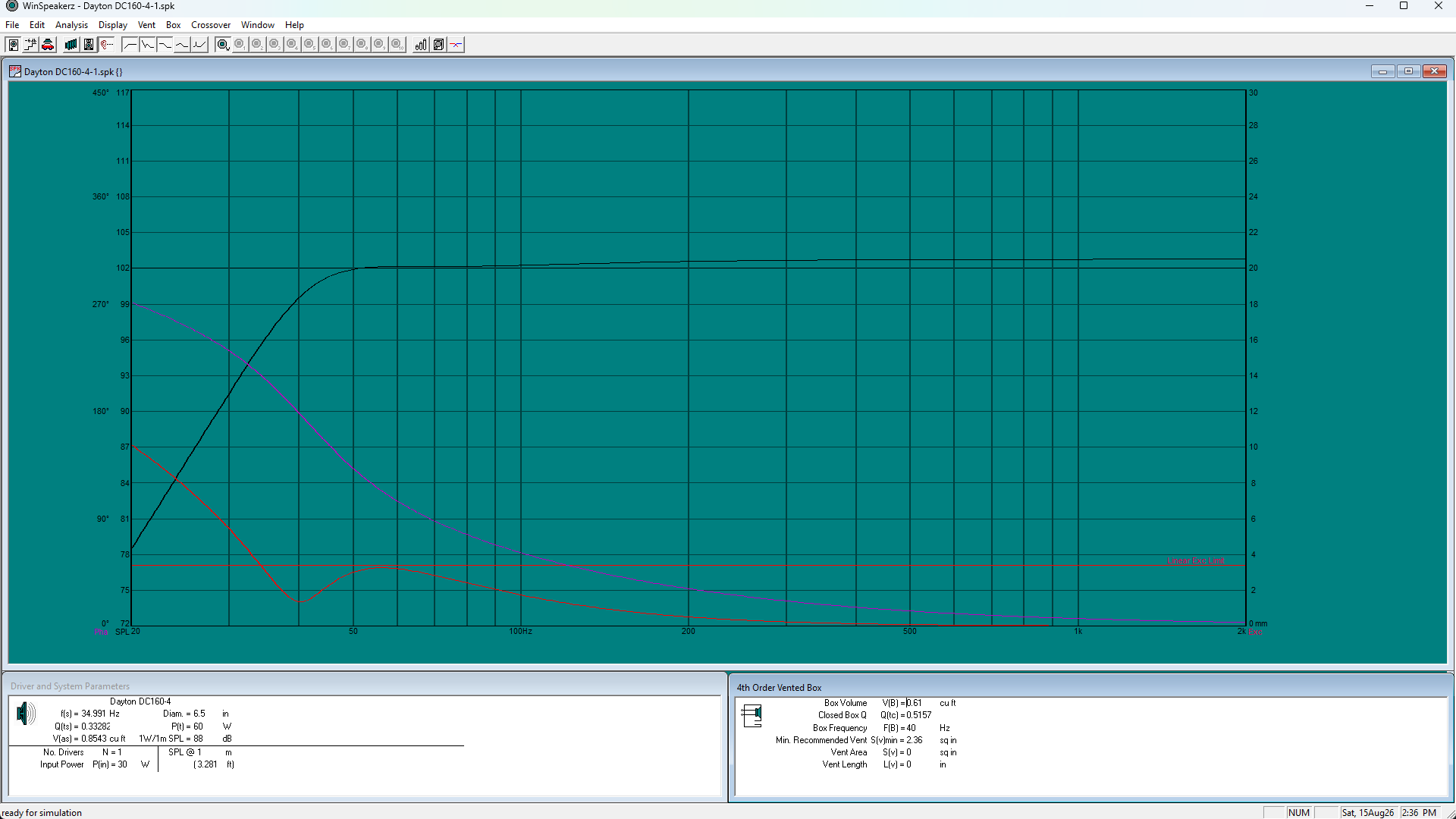Image resolution: width=1456 pixels, height=819 pixels.
Task: Open the Crossover menu
Action: 211,25
